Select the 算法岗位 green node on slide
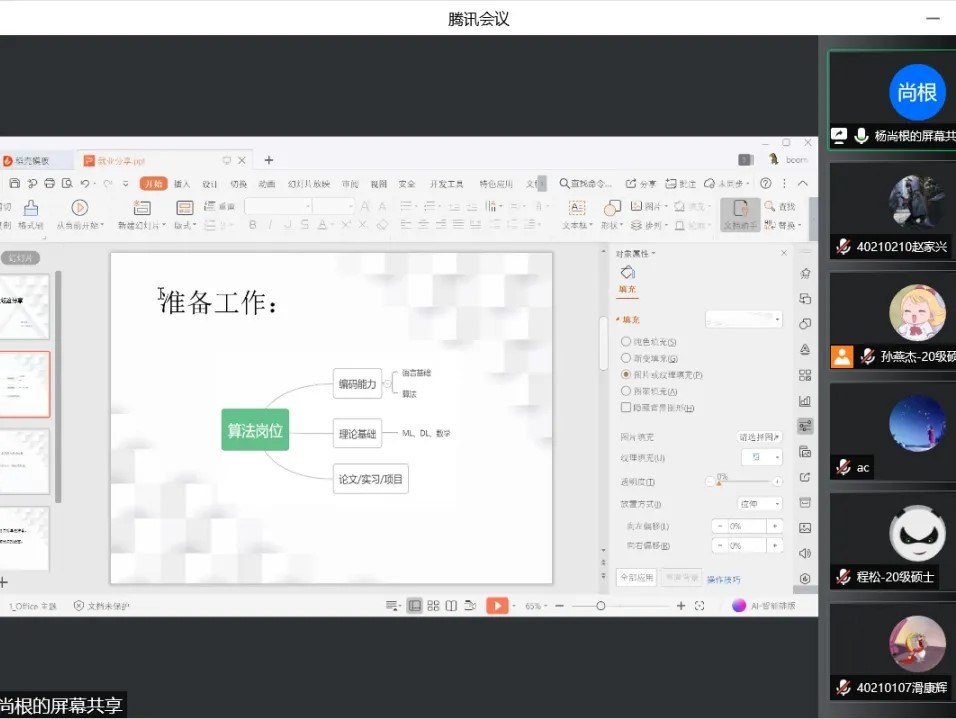 coord(255,430)
